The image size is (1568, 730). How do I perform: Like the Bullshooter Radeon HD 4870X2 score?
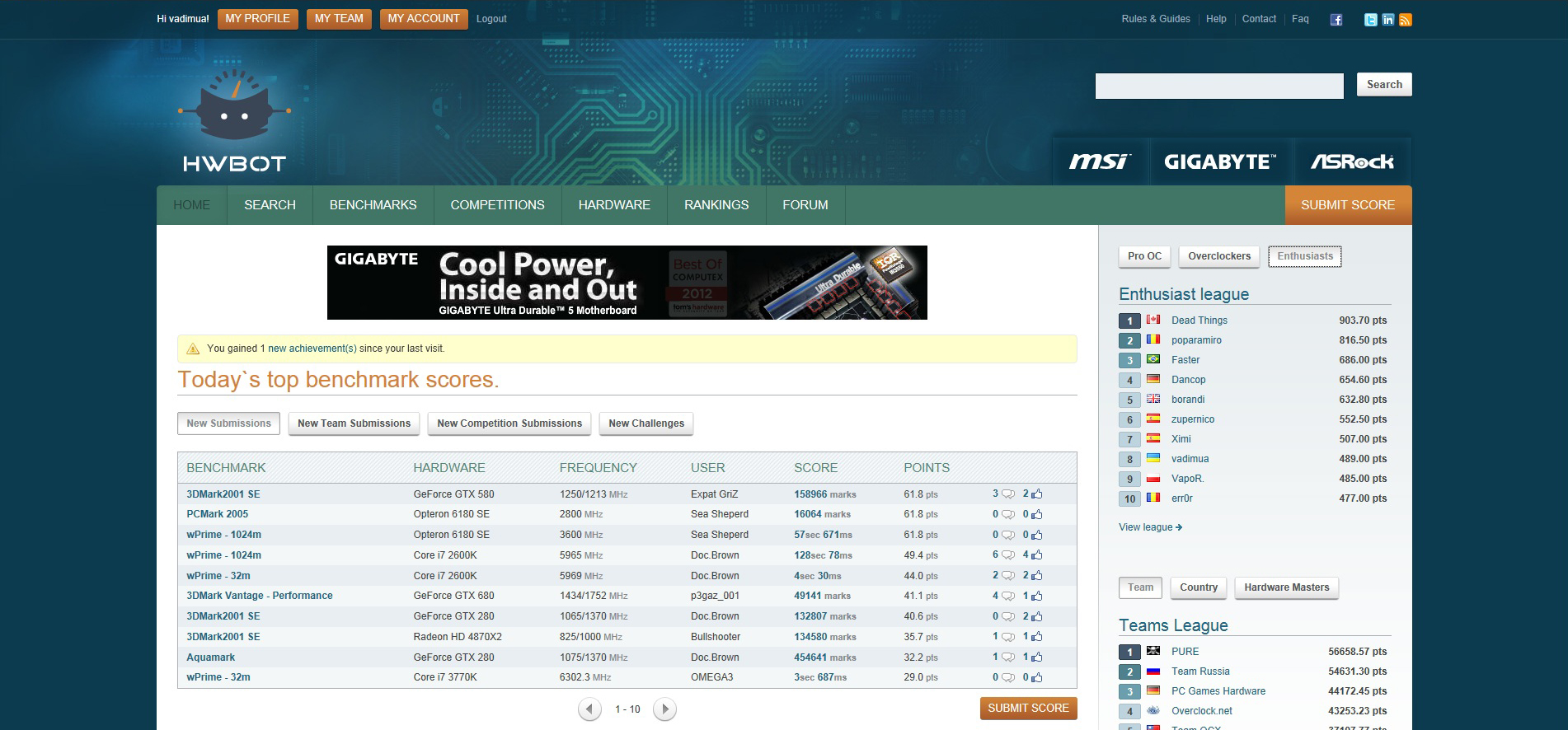pos(1036,637)
